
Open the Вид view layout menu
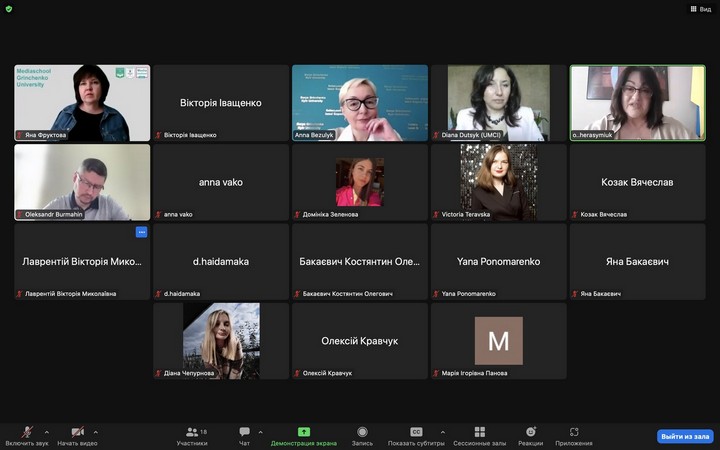click(700, 8)
